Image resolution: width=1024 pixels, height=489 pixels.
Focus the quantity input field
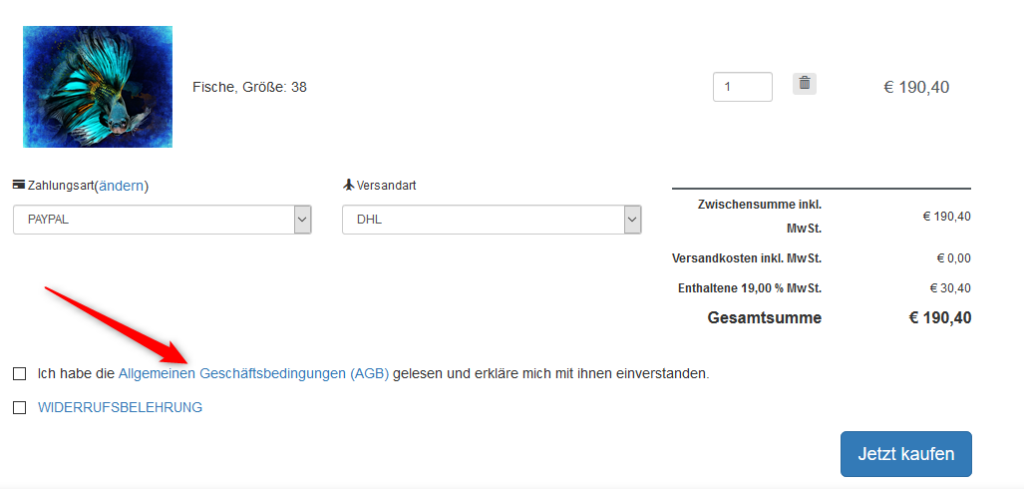click(742, 87)
